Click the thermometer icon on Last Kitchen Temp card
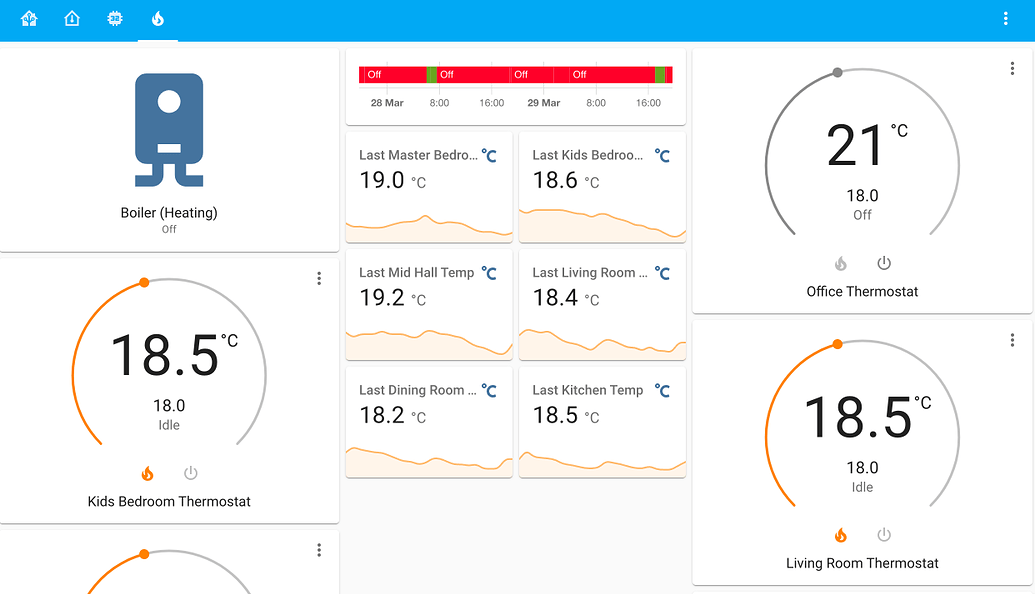 pos(662,390)
